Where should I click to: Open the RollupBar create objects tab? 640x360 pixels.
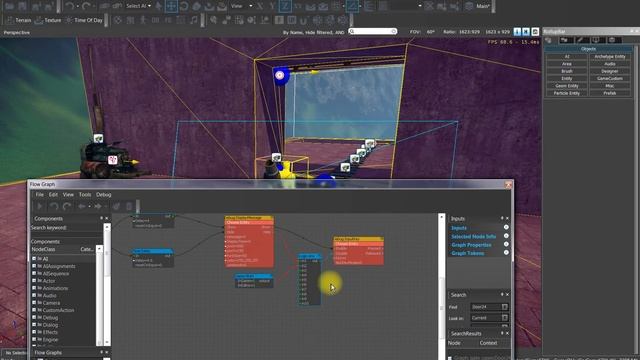pyautogui.click(x=549, y=40)
